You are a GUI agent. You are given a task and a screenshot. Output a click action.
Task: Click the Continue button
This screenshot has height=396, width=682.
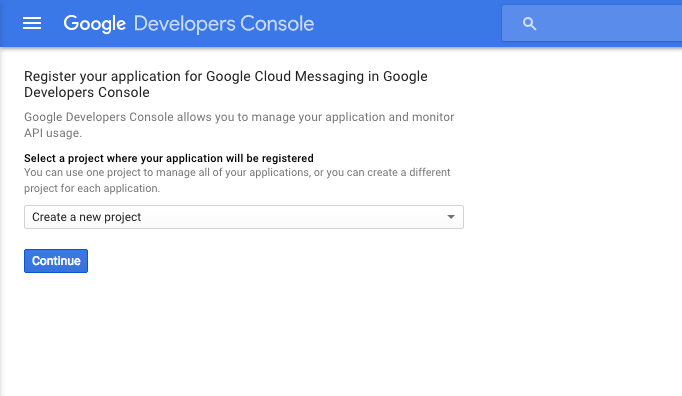click(56, 261)
